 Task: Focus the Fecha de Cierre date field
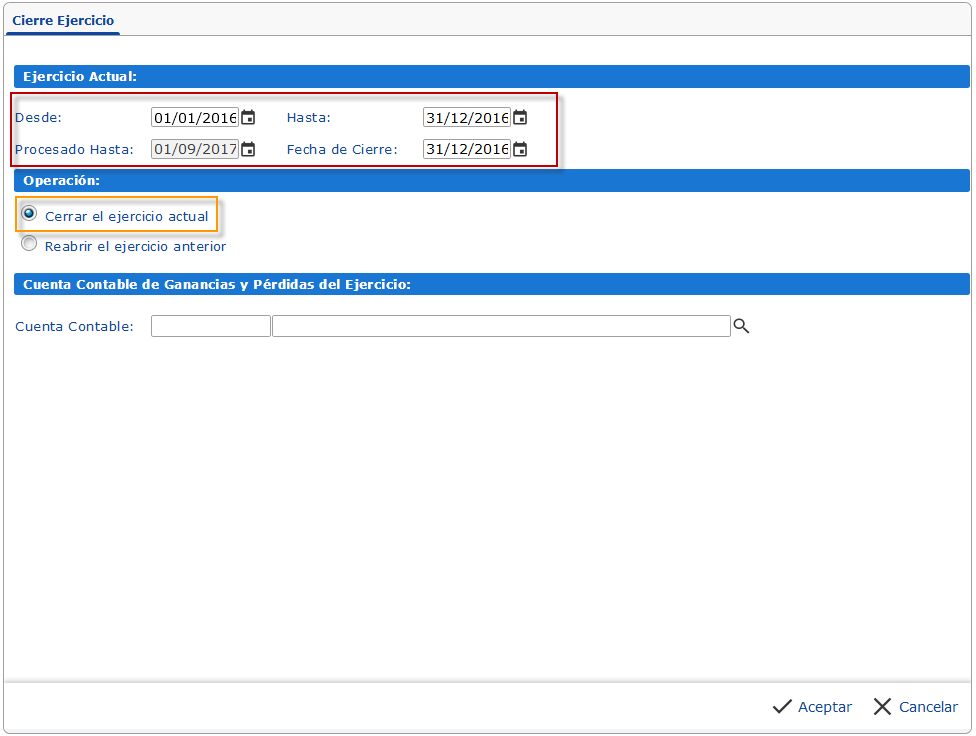466,150
